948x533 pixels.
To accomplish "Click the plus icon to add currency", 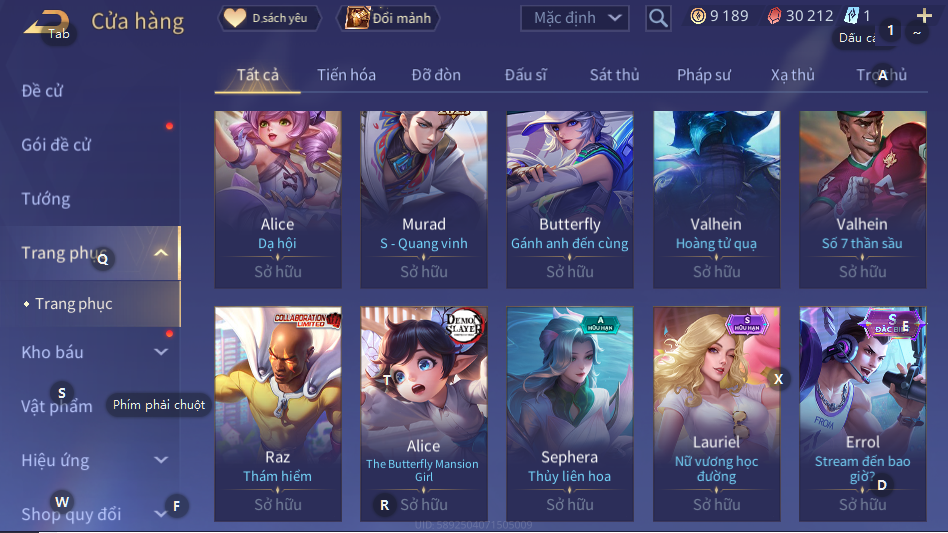I will click(924, 15).
